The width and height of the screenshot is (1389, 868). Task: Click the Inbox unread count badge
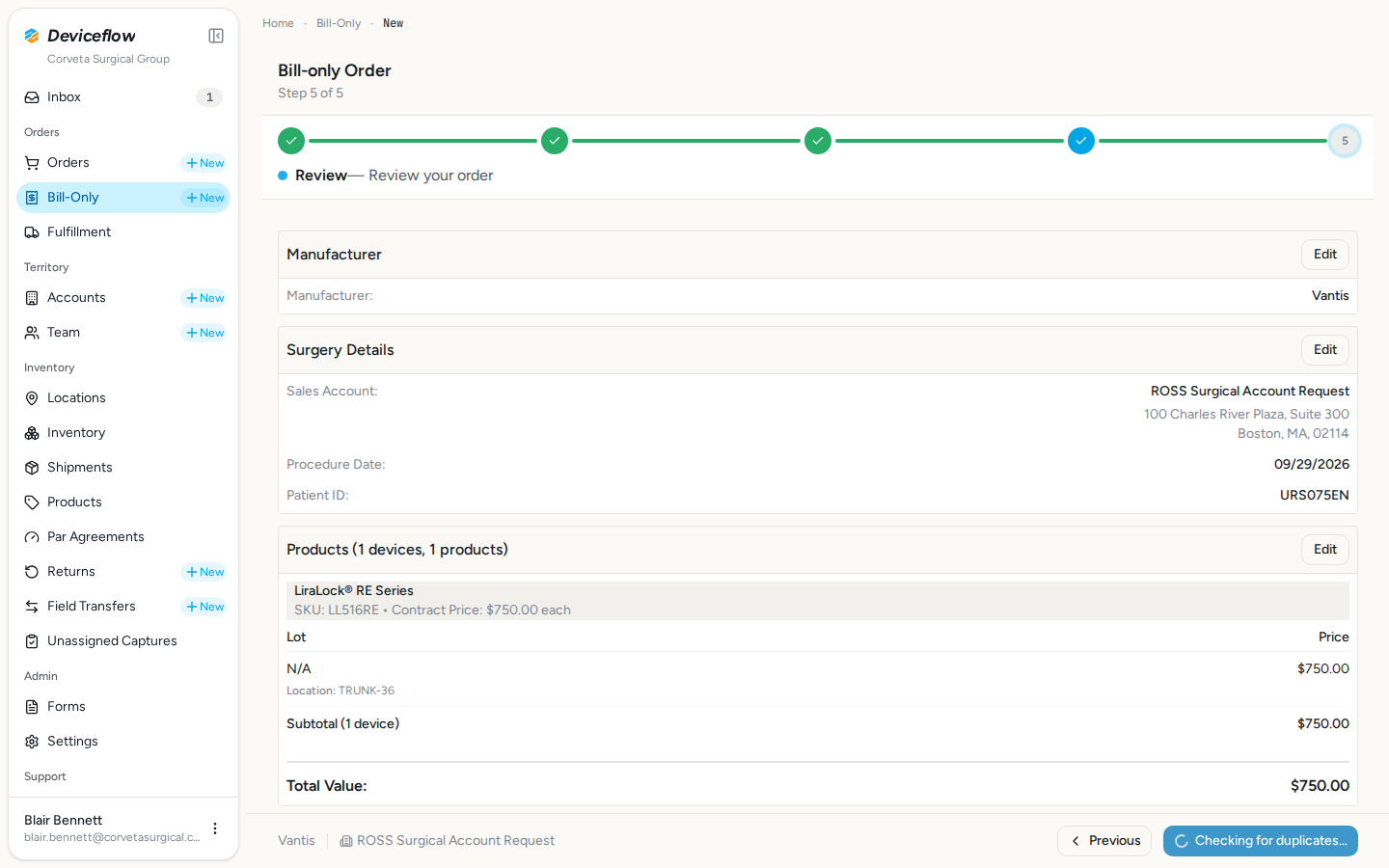[209, 97]
